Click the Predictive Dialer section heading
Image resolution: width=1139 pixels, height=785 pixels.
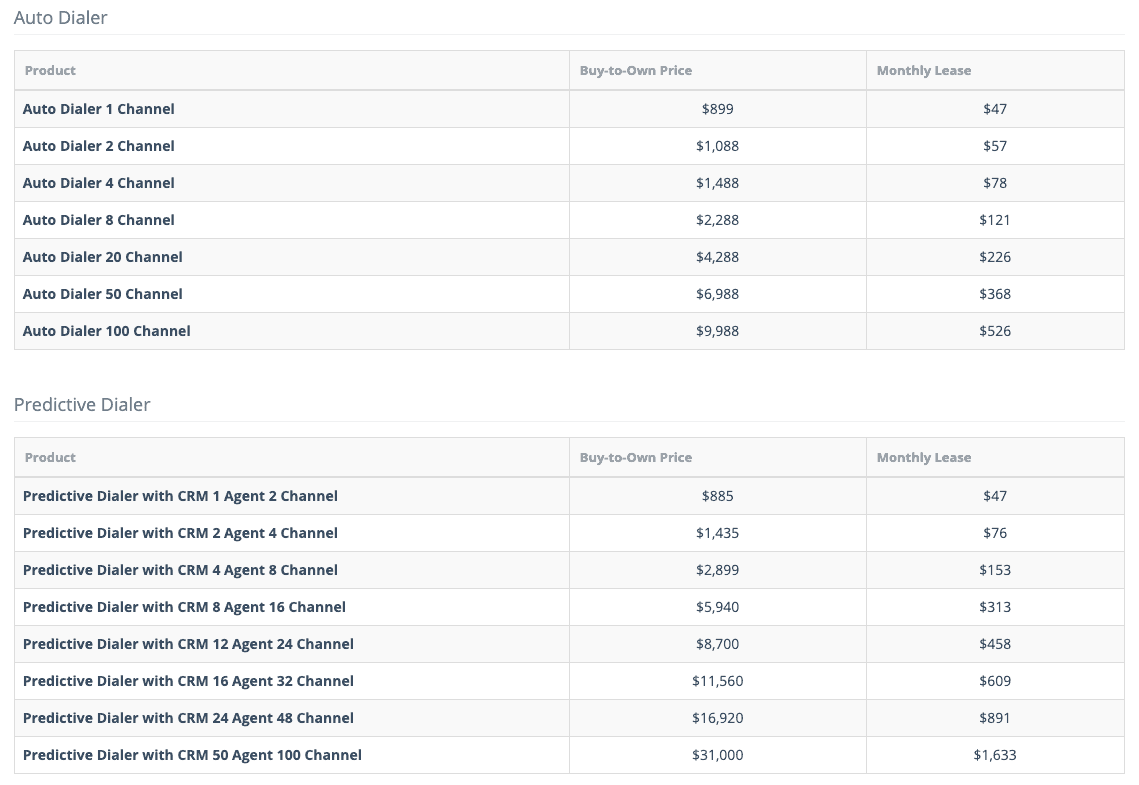pyautogui.click(x=81, y=404)
